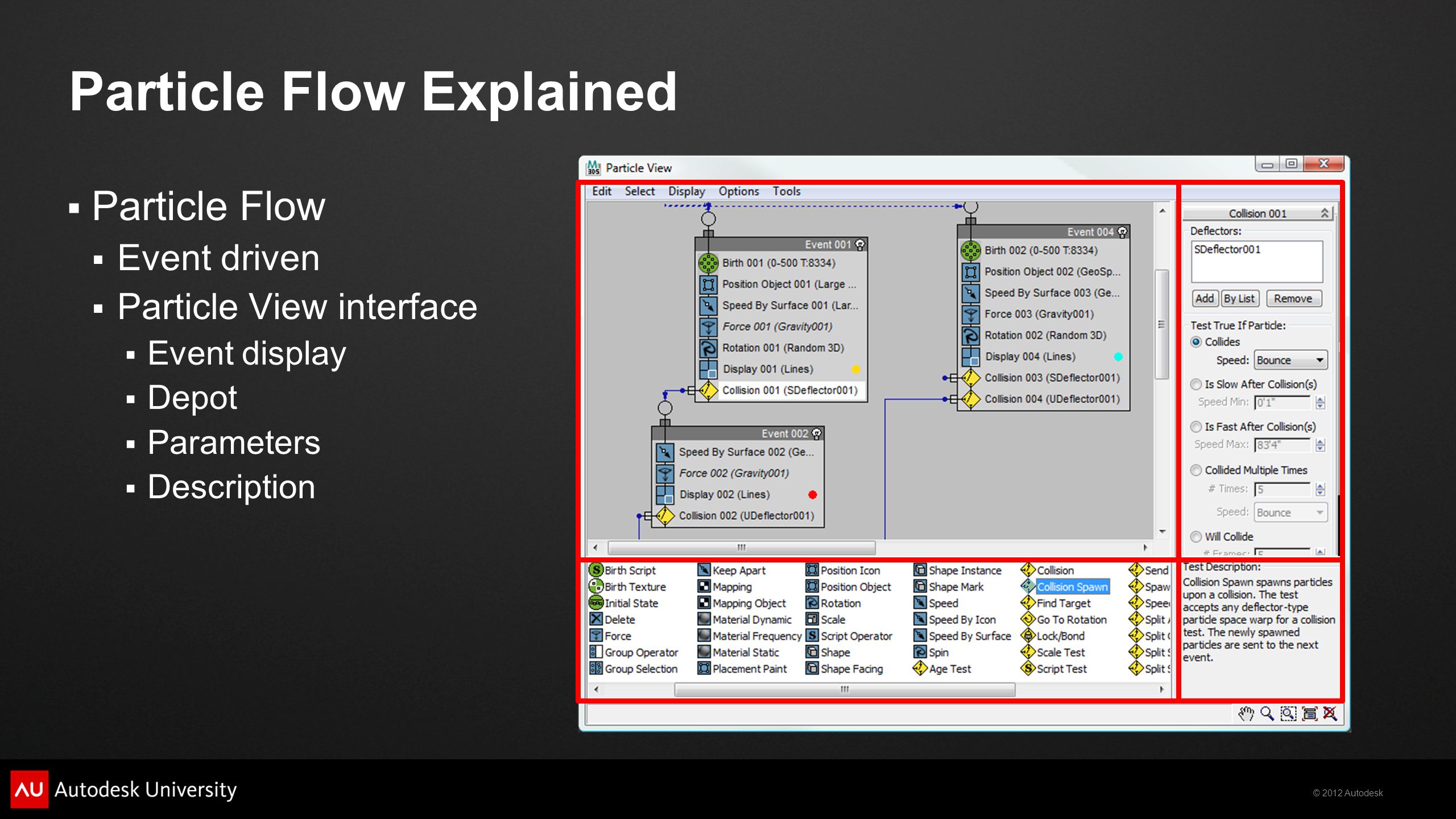Select the Will Collide radio button
The width and height of the screenshot is (1456, 819).
click(1196, 537)
